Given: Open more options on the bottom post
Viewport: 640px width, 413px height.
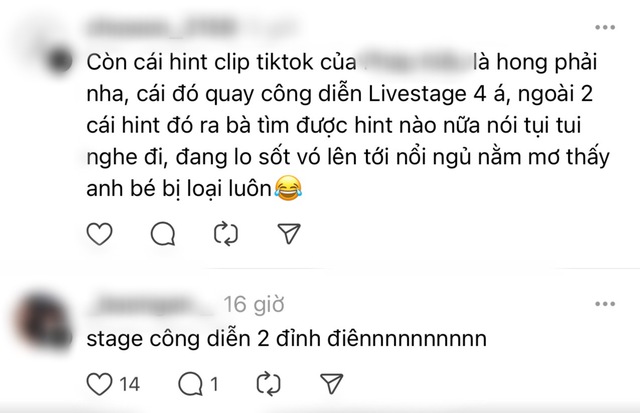Looking at the screenshot, I should tap(603, 303).
